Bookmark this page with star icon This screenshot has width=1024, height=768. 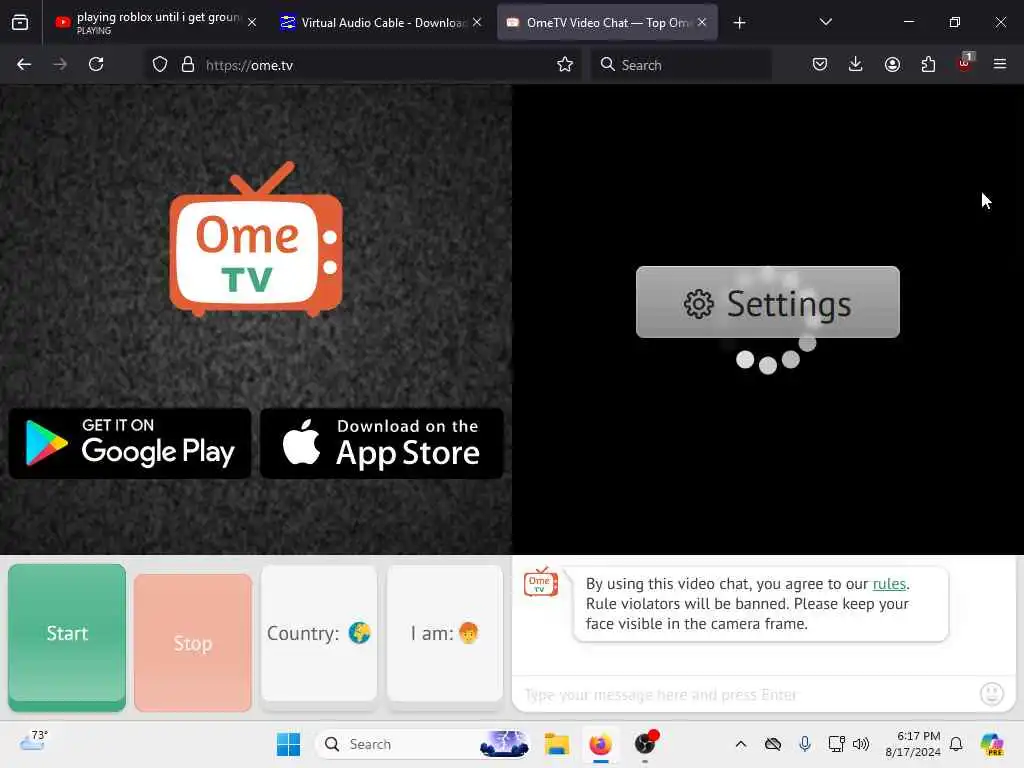click(565, 64)
